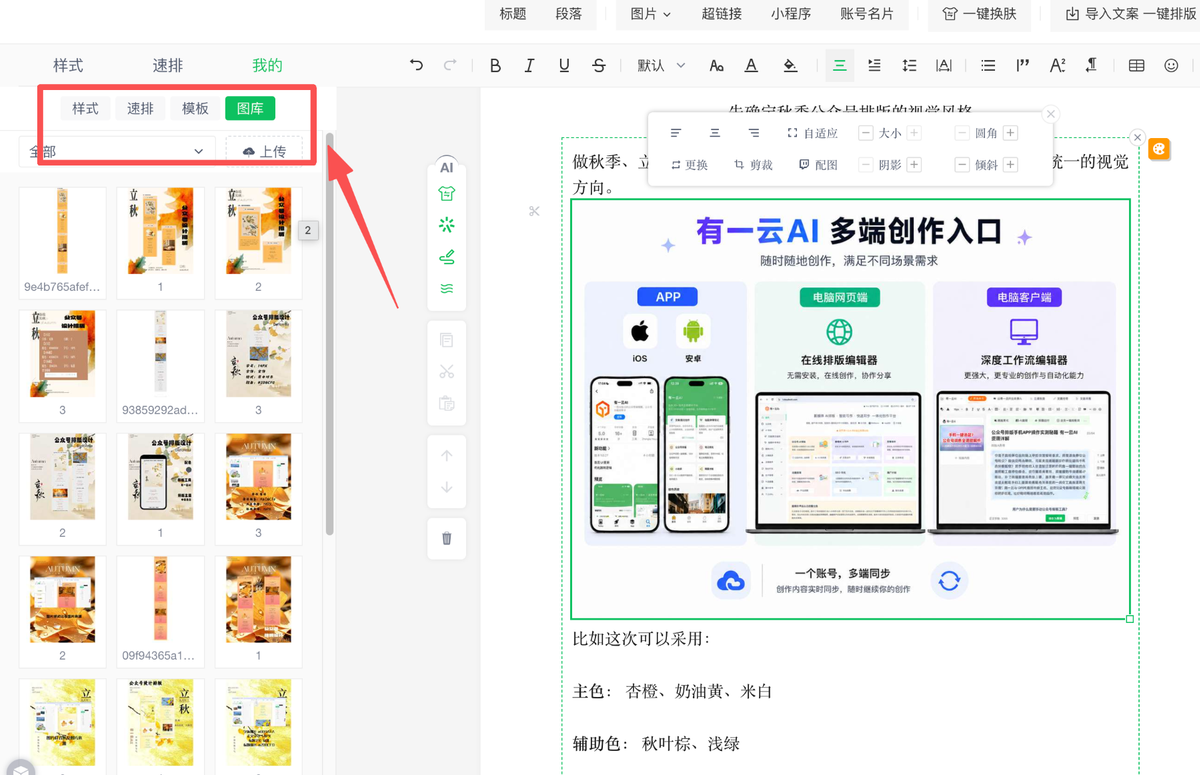
Task: Move the block up with the up arrow
Action: (x=447, y=456)
